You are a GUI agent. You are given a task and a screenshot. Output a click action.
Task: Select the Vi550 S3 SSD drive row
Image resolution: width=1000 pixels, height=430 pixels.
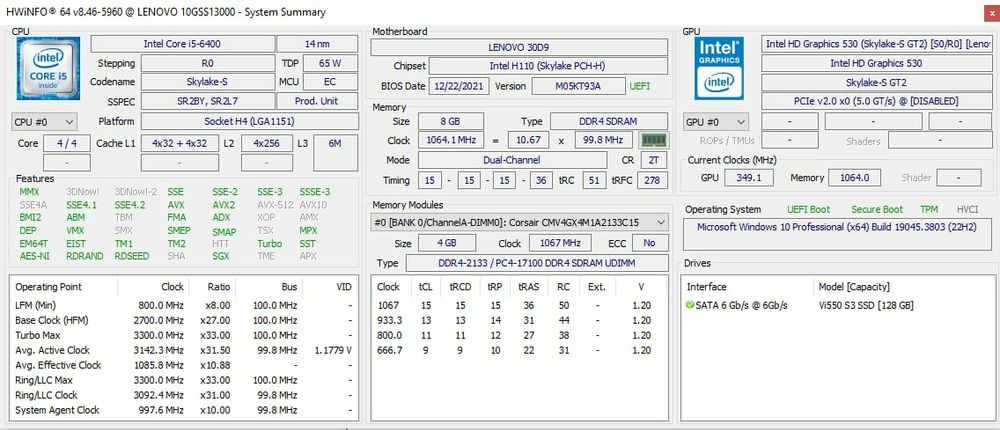click(838, 306)
